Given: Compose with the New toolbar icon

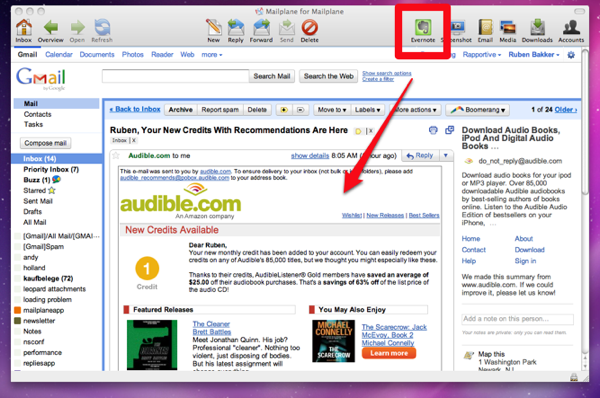Looking at the screenshot, I should 214,28.
